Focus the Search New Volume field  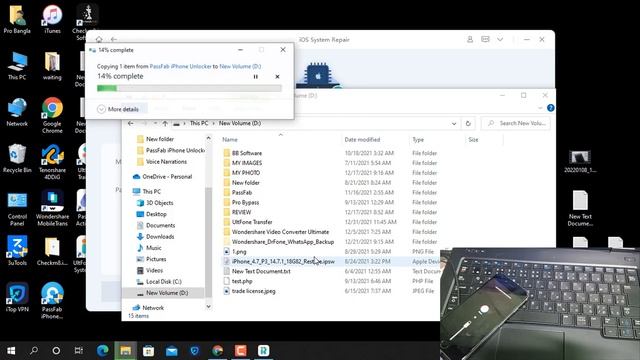click(x=516, y=123)
